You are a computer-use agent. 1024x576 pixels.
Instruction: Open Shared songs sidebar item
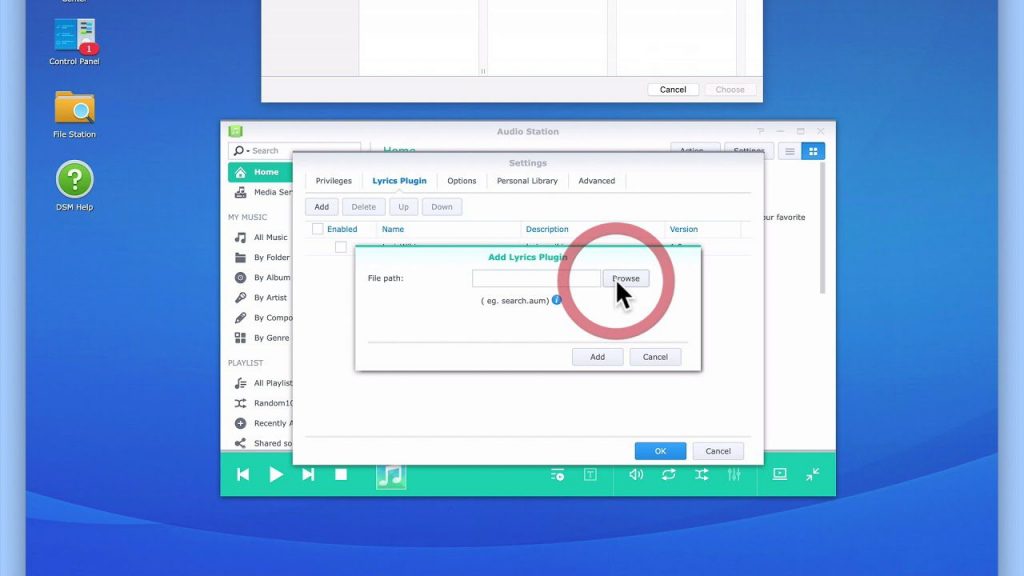(x=261, y=443)
